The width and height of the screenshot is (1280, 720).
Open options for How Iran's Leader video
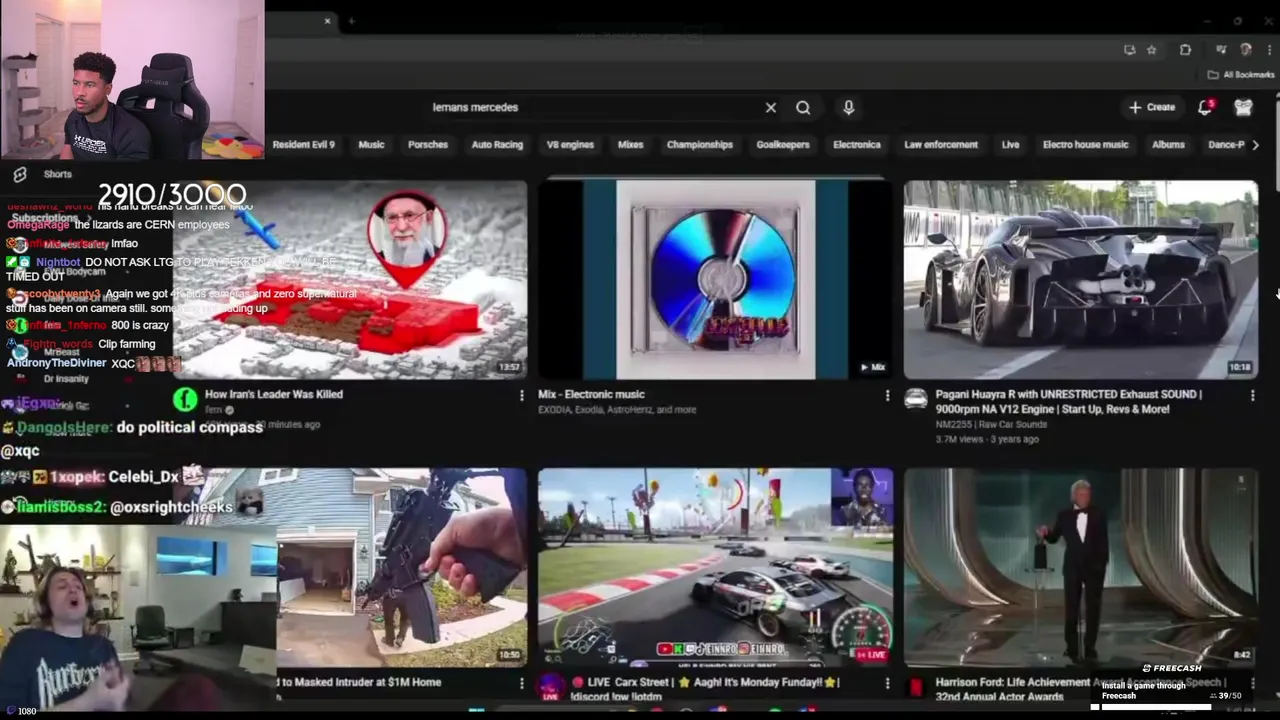521,396
